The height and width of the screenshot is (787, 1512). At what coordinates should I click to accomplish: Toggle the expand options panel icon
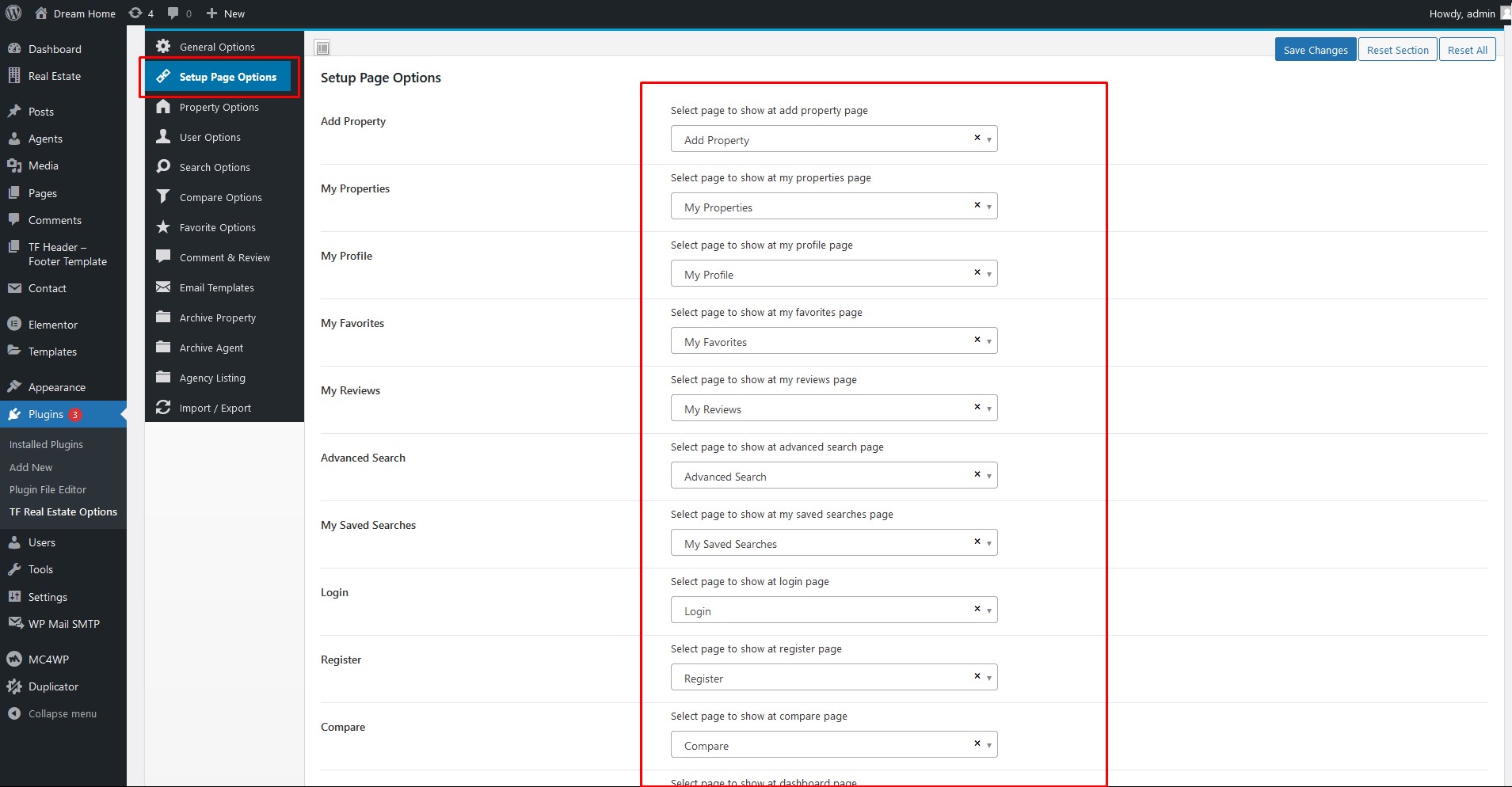click(x=322, y=48)
